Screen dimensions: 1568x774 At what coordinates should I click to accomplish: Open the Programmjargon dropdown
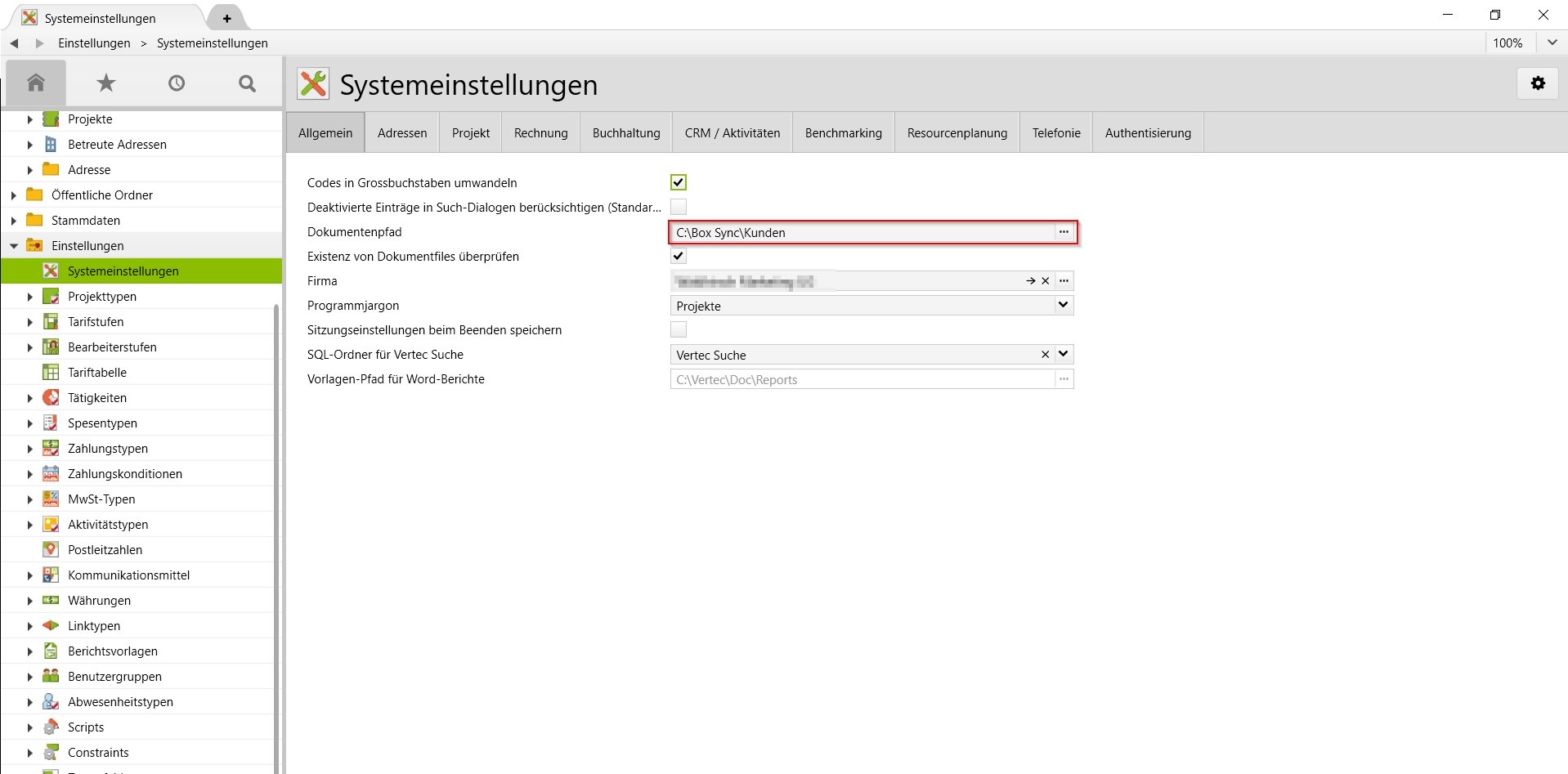click(1063, 305)
